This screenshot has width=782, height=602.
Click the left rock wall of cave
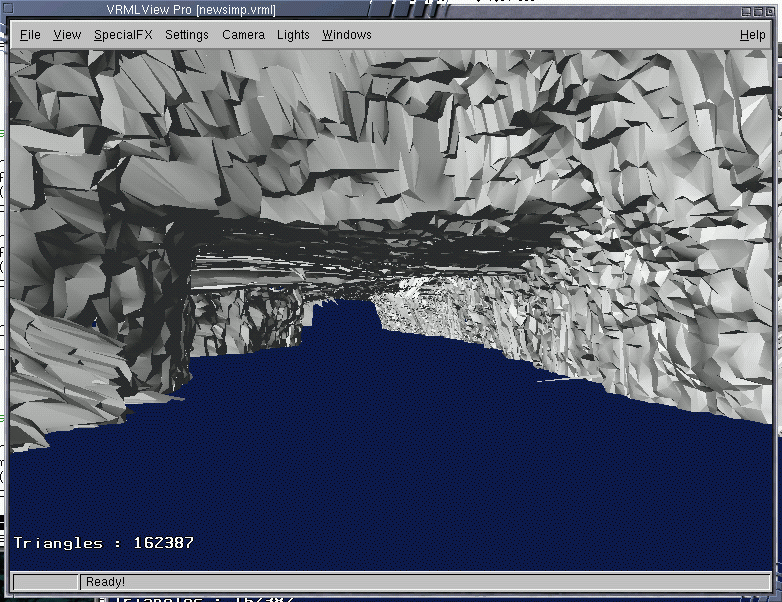tap(80, 300)
